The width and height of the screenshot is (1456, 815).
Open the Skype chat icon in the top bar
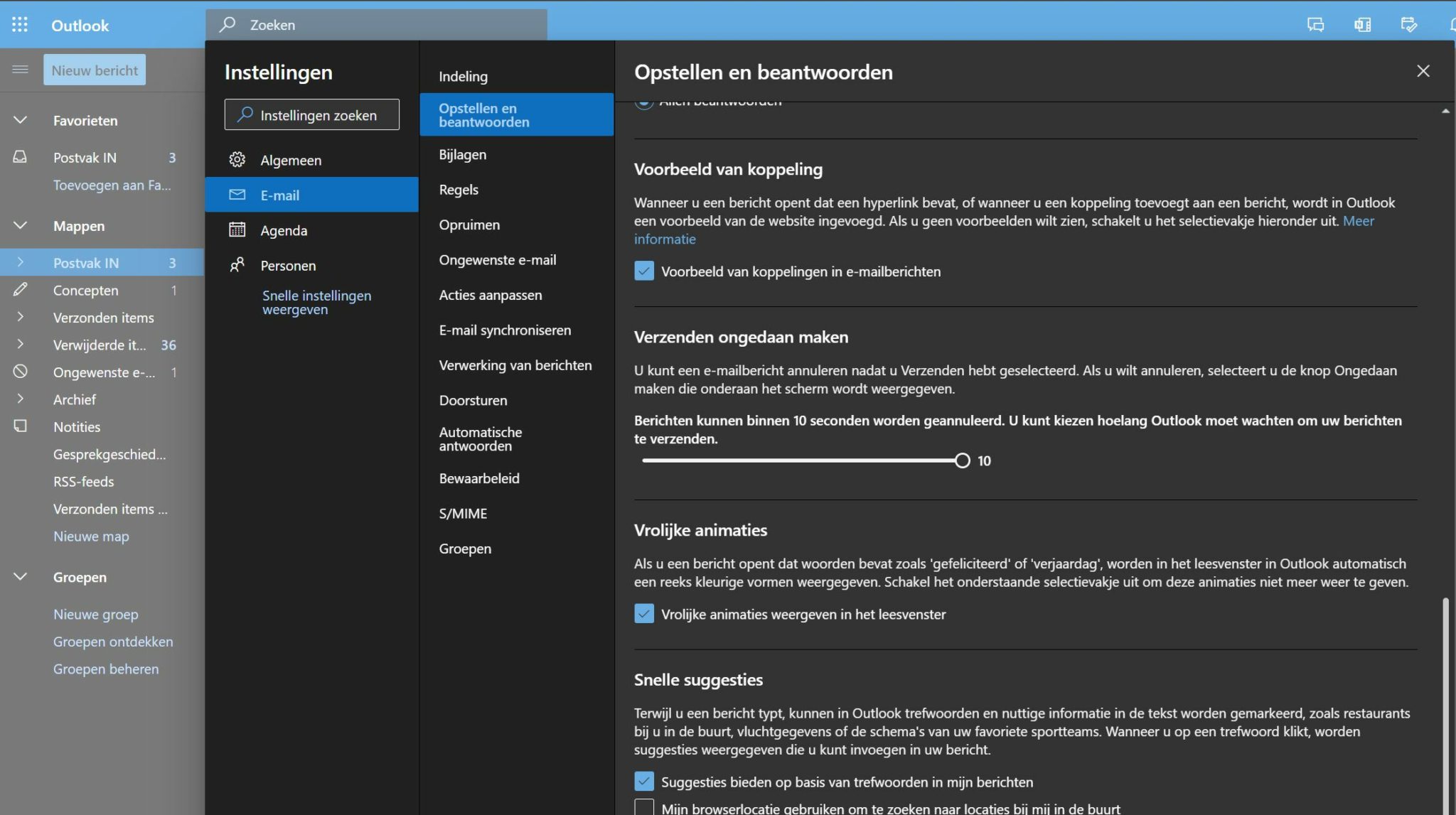(x=1315, y=24)
